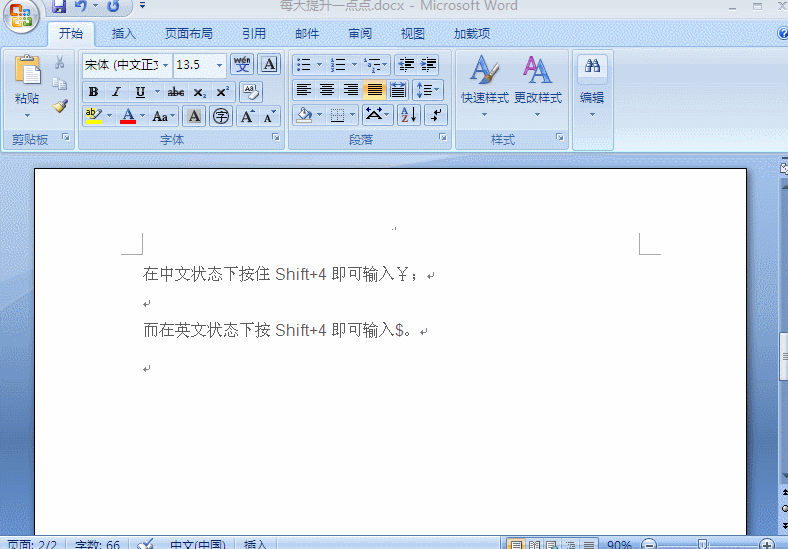Toggle superscript x² formatting
788x549 pixels.
222,92
